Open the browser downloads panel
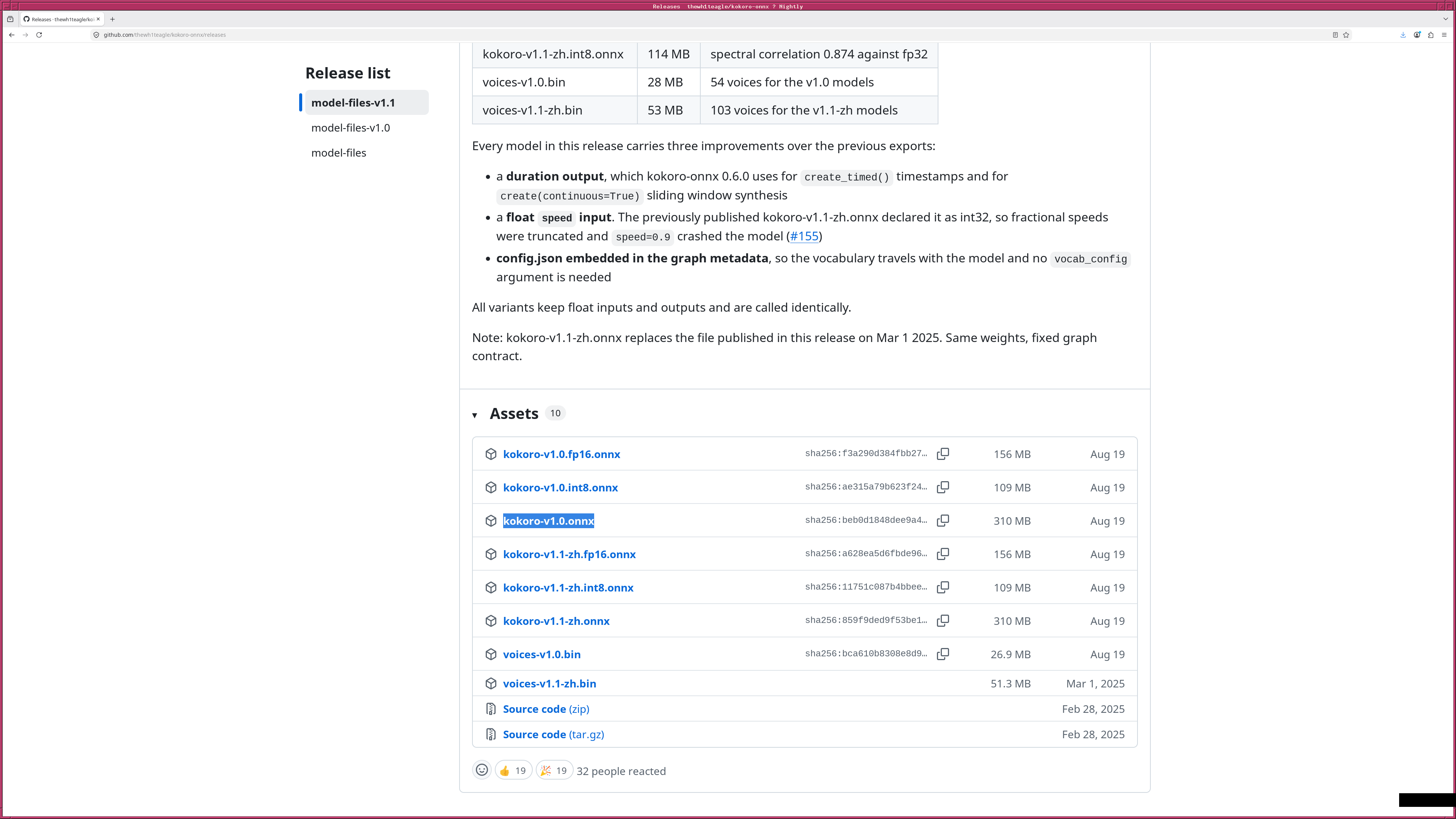This screenshot has width=1456, height=819. (1403, 35)
